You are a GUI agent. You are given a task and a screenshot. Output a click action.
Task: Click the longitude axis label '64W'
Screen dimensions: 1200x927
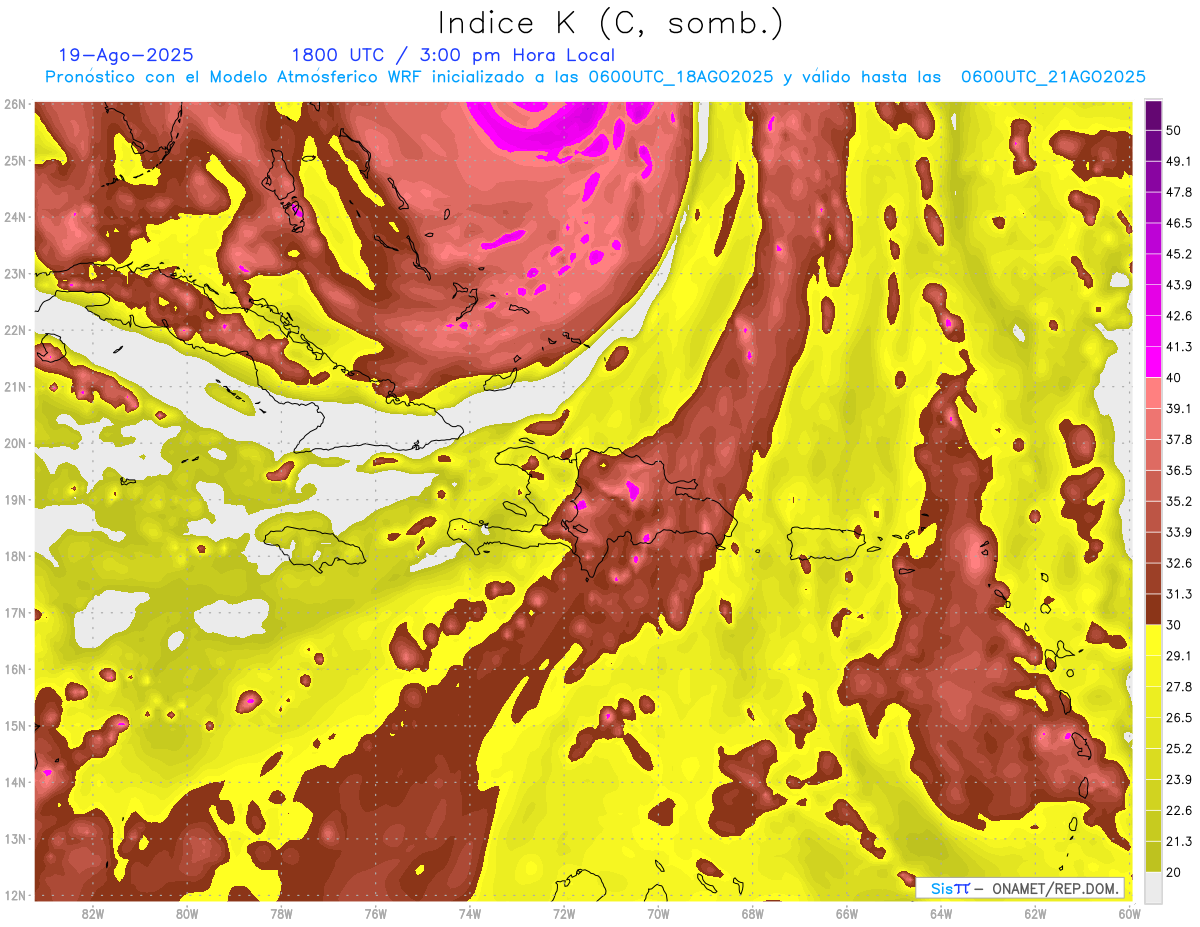pos(941,914)
